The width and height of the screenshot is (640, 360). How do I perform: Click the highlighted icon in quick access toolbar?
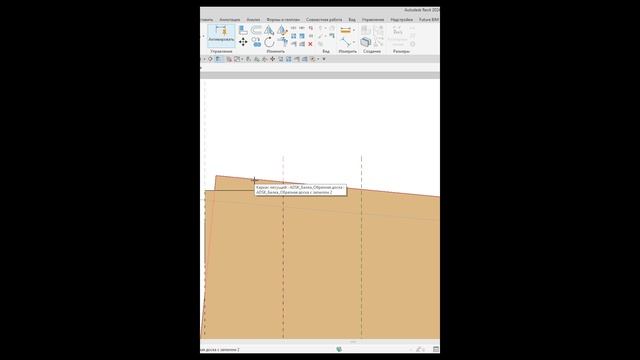(x=219, y=59)
